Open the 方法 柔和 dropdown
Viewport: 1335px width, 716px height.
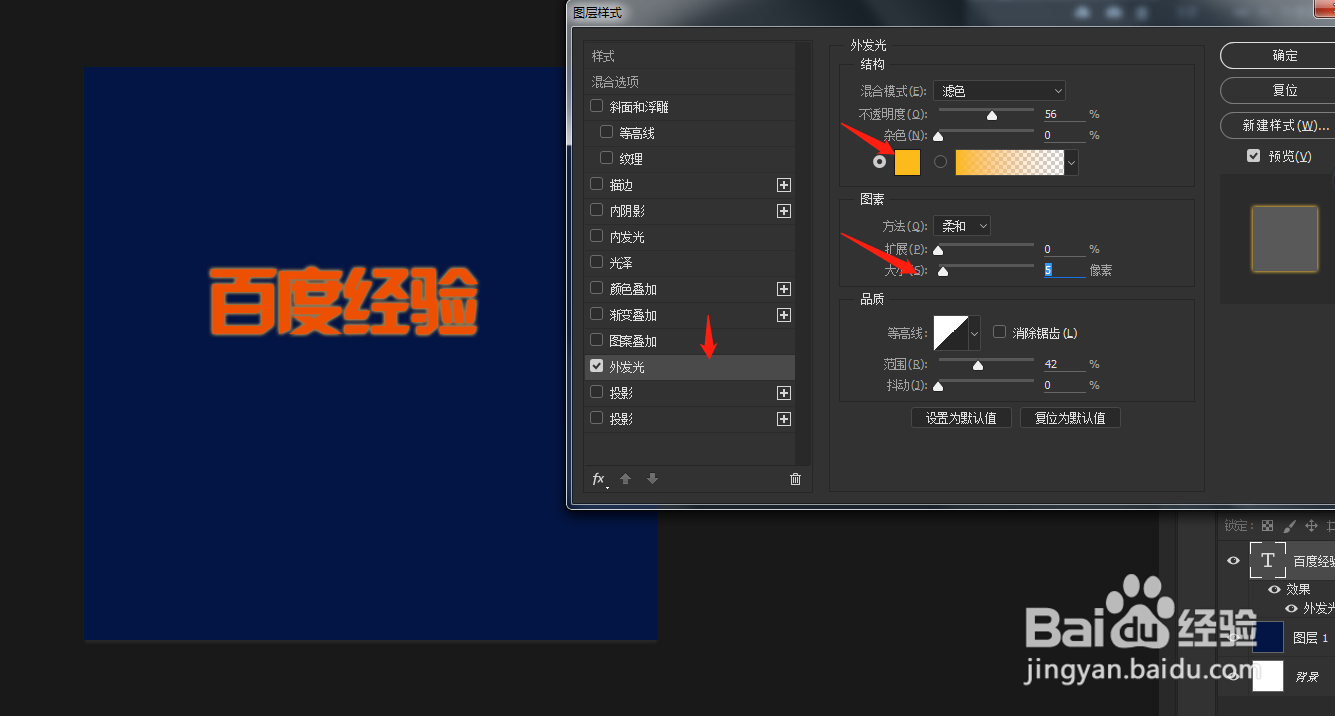pos(962,226)
